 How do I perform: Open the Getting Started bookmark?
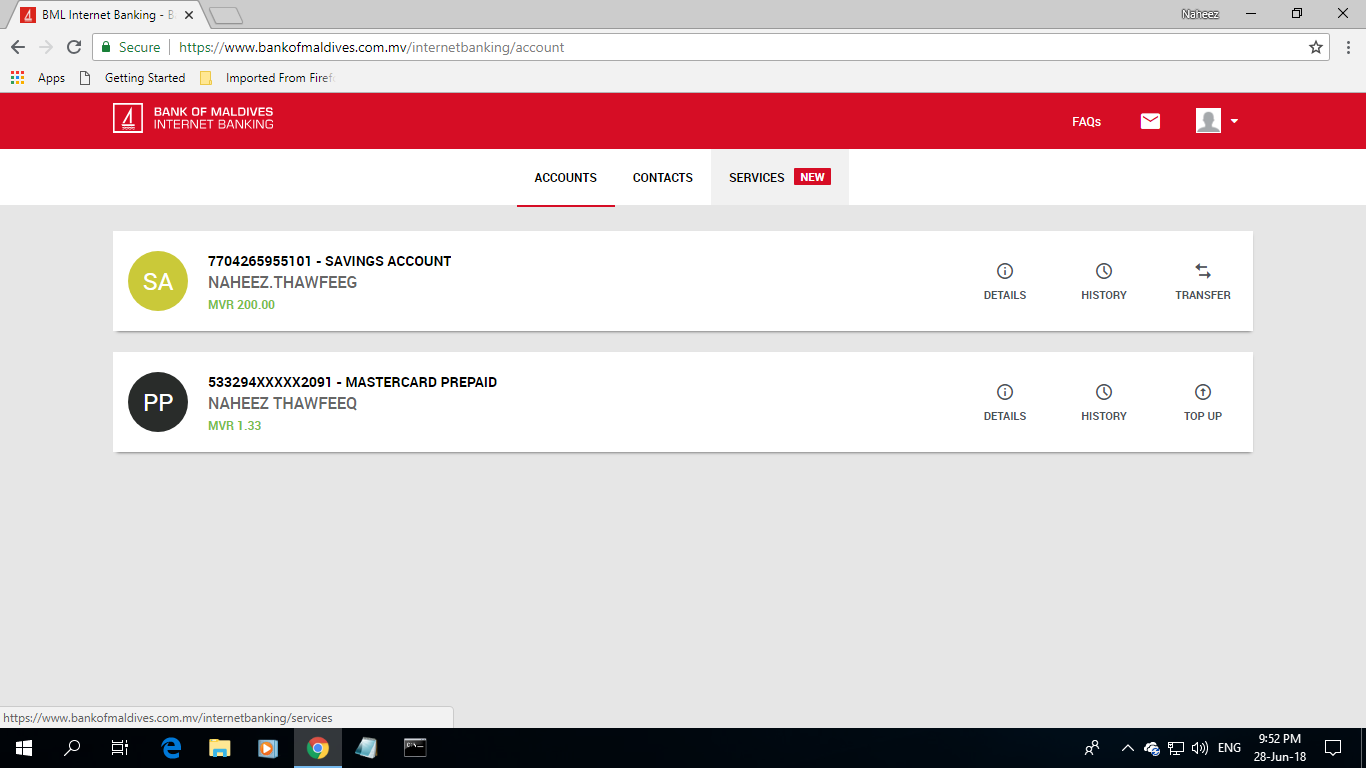click(132, 78)
